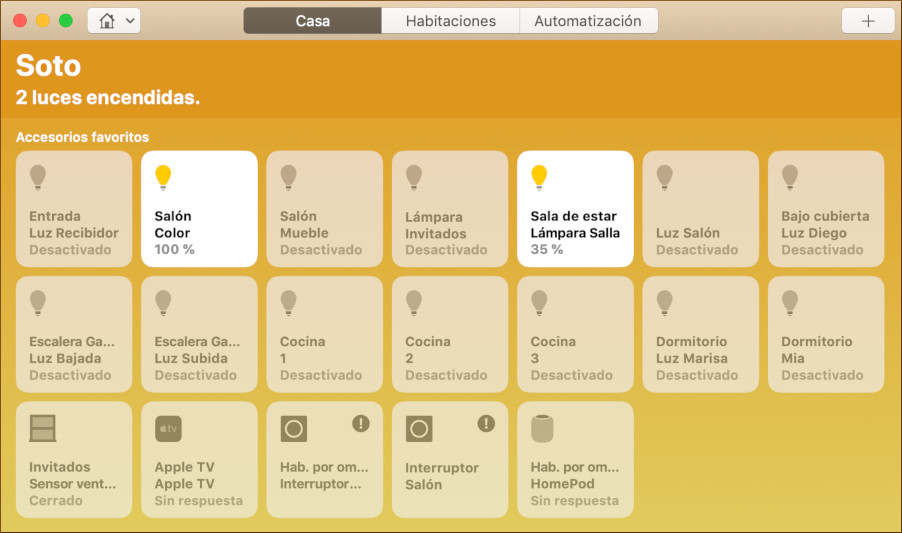
Task: Click bulb icon on Lámpara Invitados
Action: point(414,177)
